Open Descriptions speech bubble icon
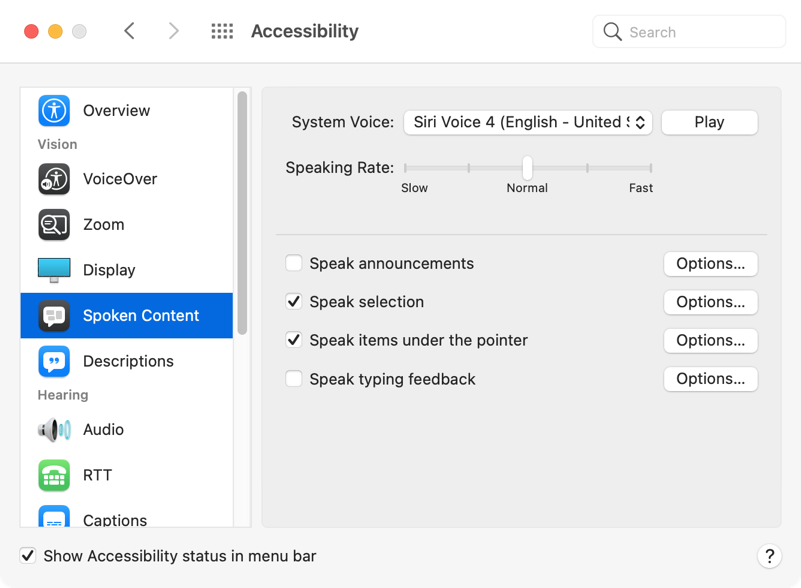This screenshot has height=588, width=801. coord(54,361)
